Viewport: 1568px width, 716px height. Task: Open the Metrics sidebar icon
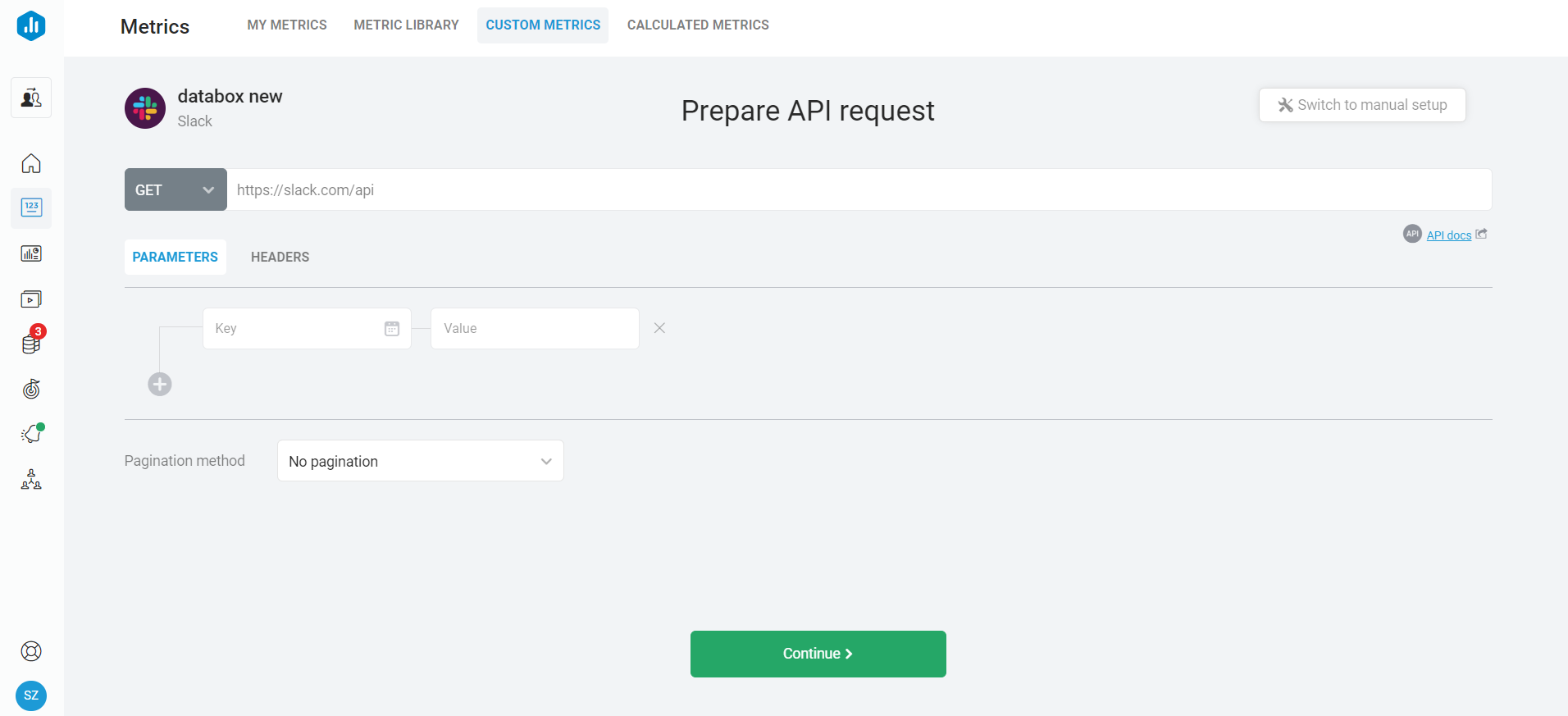click(31, 208)
